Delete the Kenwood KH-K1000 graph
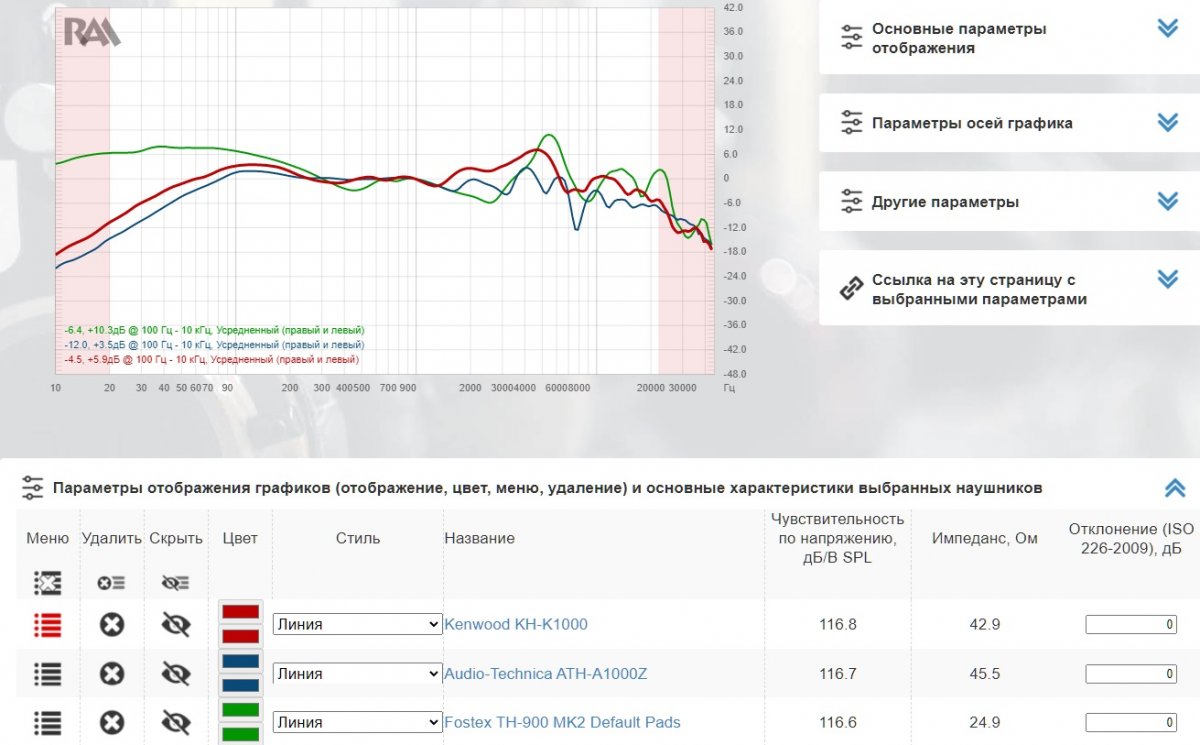This screenshot has width=1200, height=745. (112, 625)
